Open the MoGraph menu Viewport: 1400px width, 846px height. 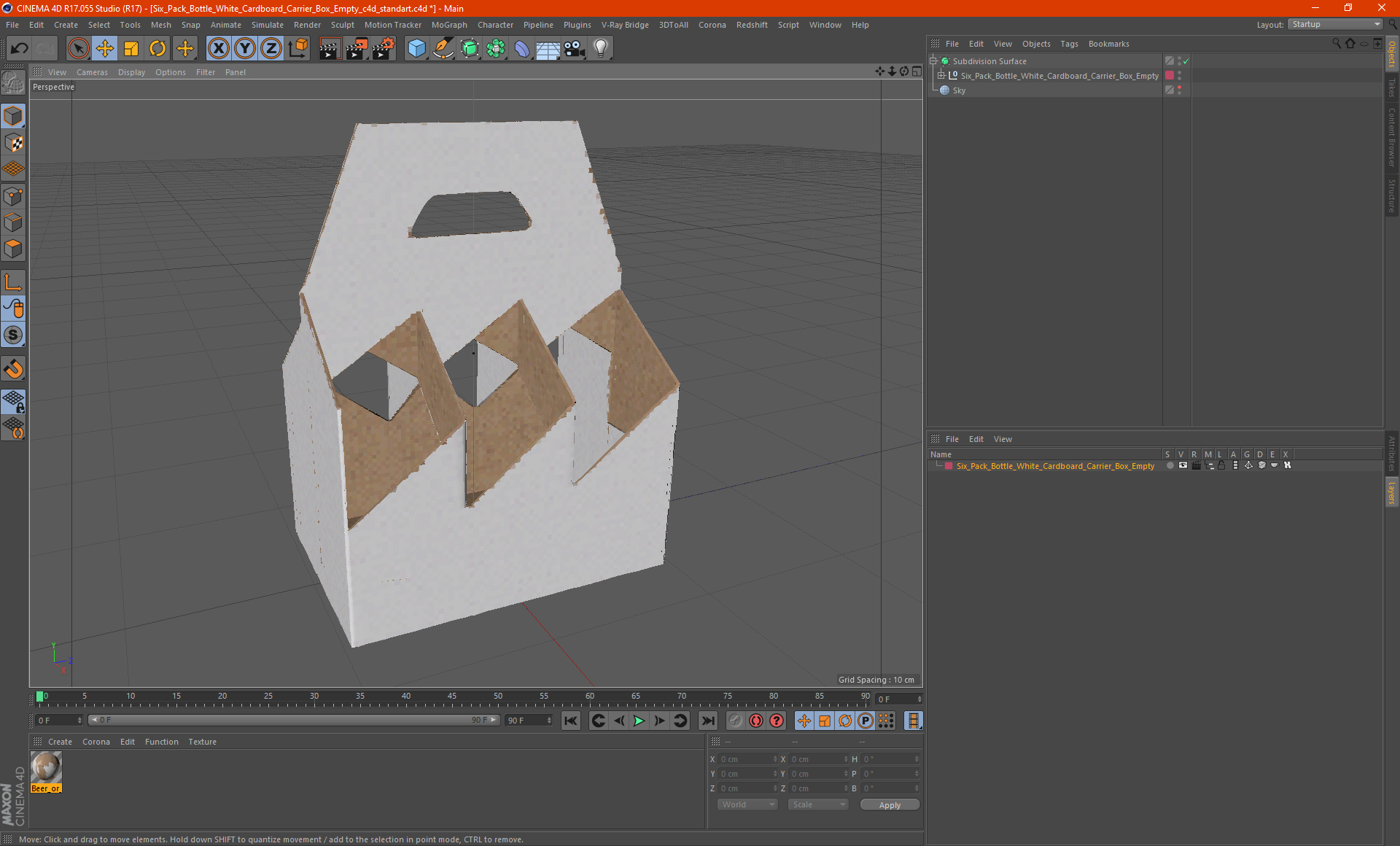click(x=449, y=25)
